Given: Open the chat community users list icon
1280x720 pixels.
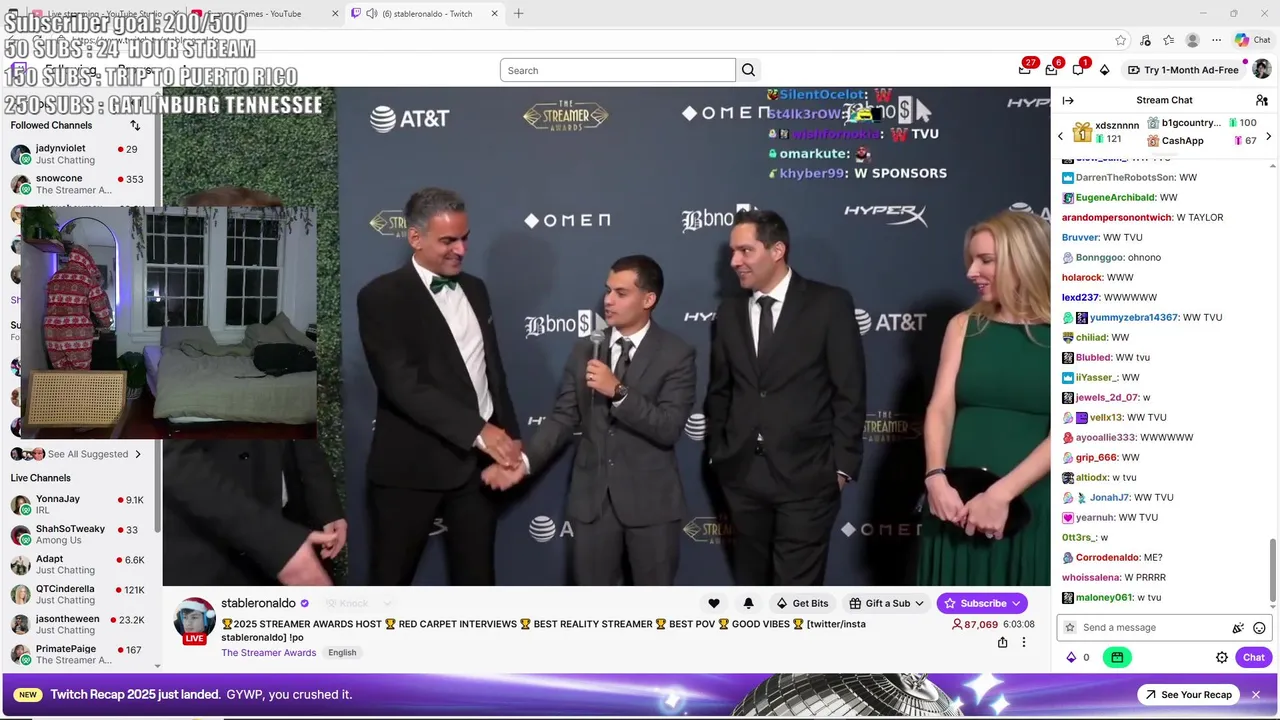Looking at the screenshot, I should point(1262,100).
